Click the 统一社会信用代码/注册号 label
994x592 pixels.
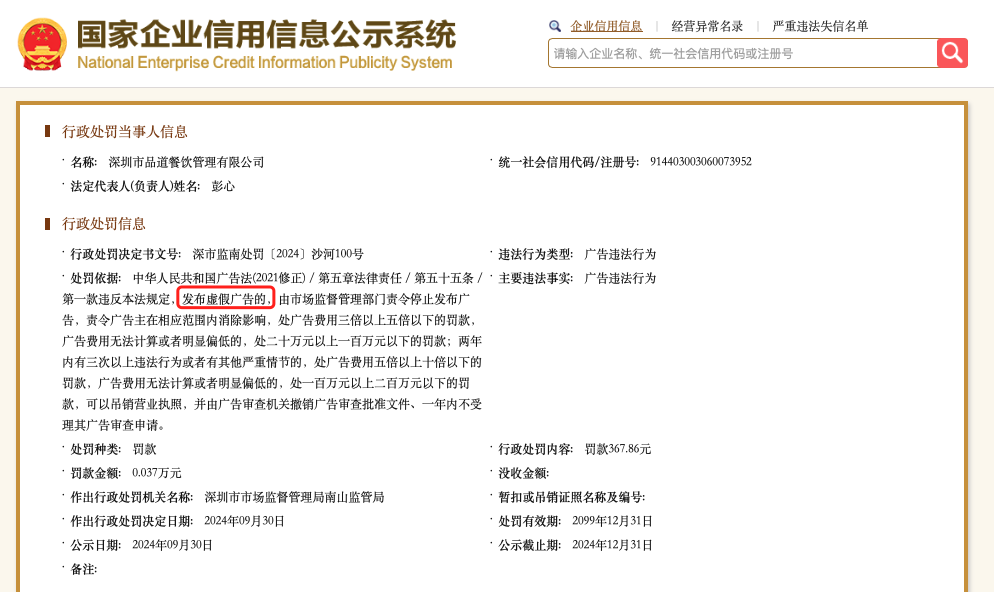pyautogui.click(x=568, y=162)
